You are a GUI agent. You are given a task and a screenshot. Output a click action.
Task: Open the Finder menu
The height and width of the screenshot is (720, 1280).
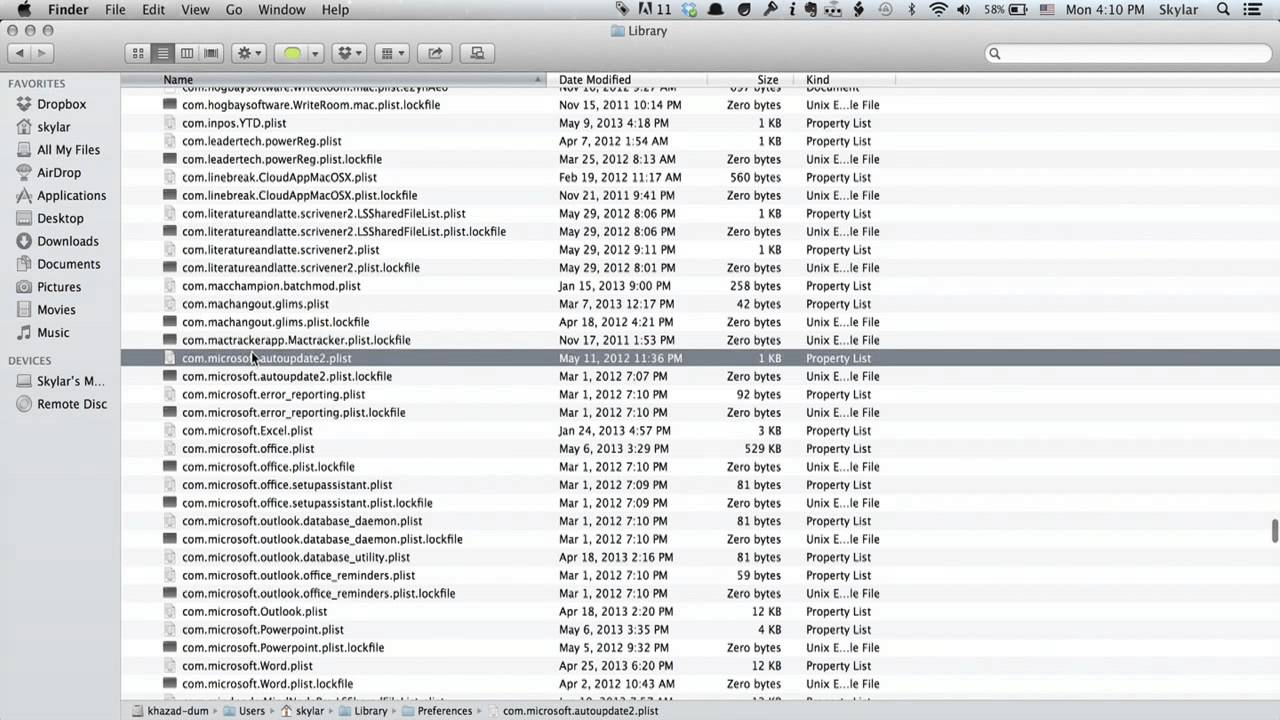pos(68,10)
